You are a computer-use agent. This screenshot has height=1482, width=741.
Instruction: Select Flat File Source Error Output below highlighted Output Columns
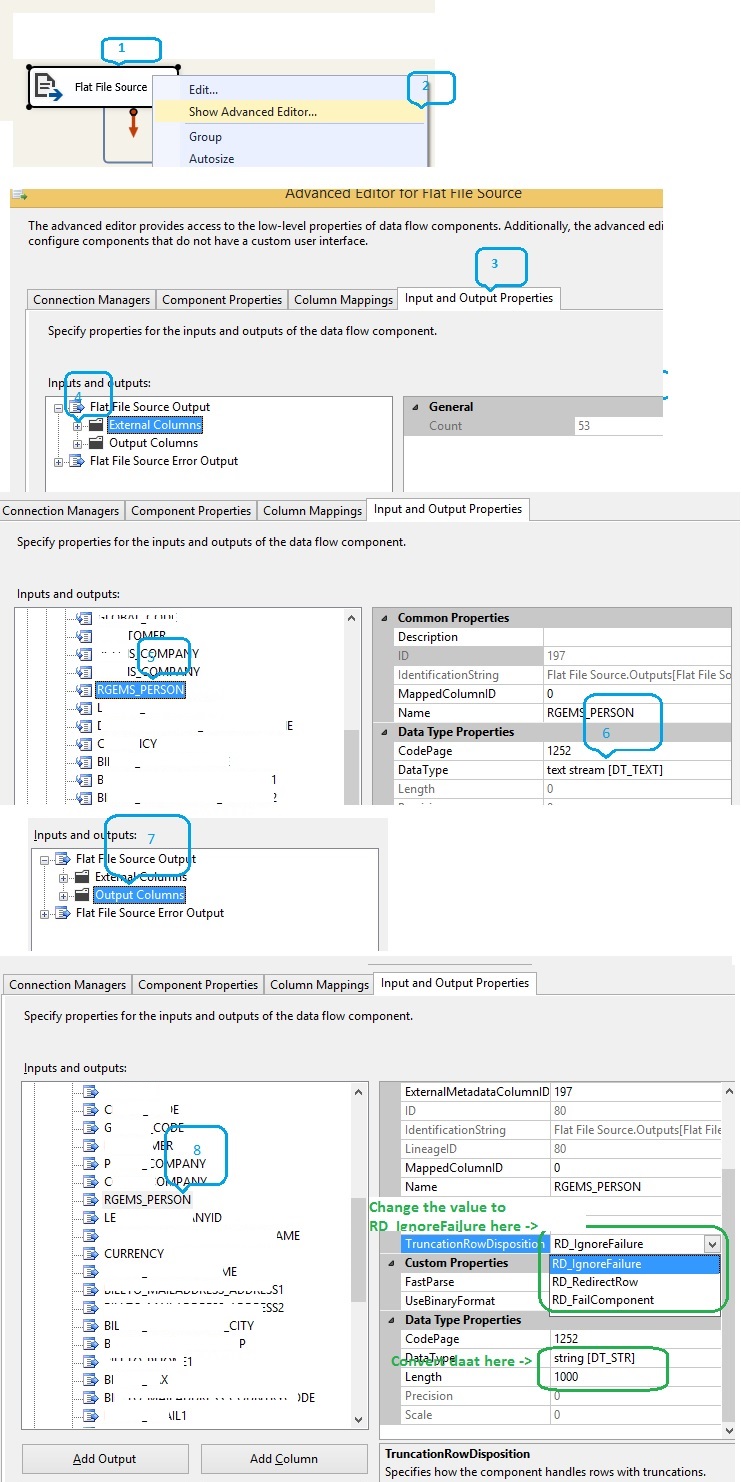150,913
